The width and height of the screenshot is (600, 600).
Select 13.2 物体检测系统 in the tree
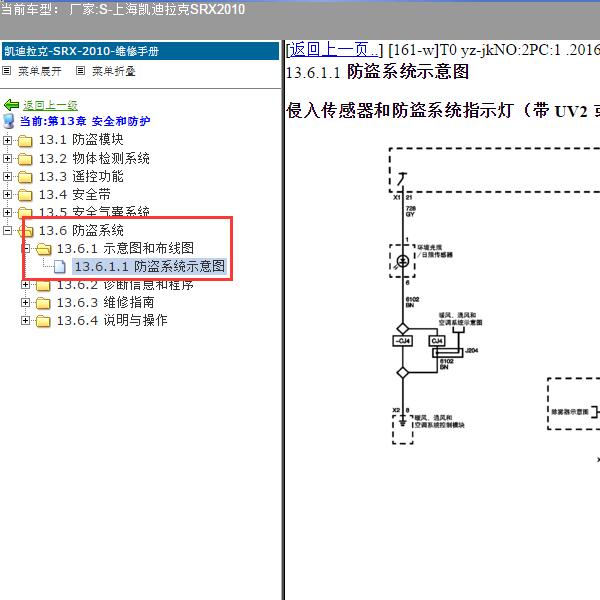pos(94,158)
